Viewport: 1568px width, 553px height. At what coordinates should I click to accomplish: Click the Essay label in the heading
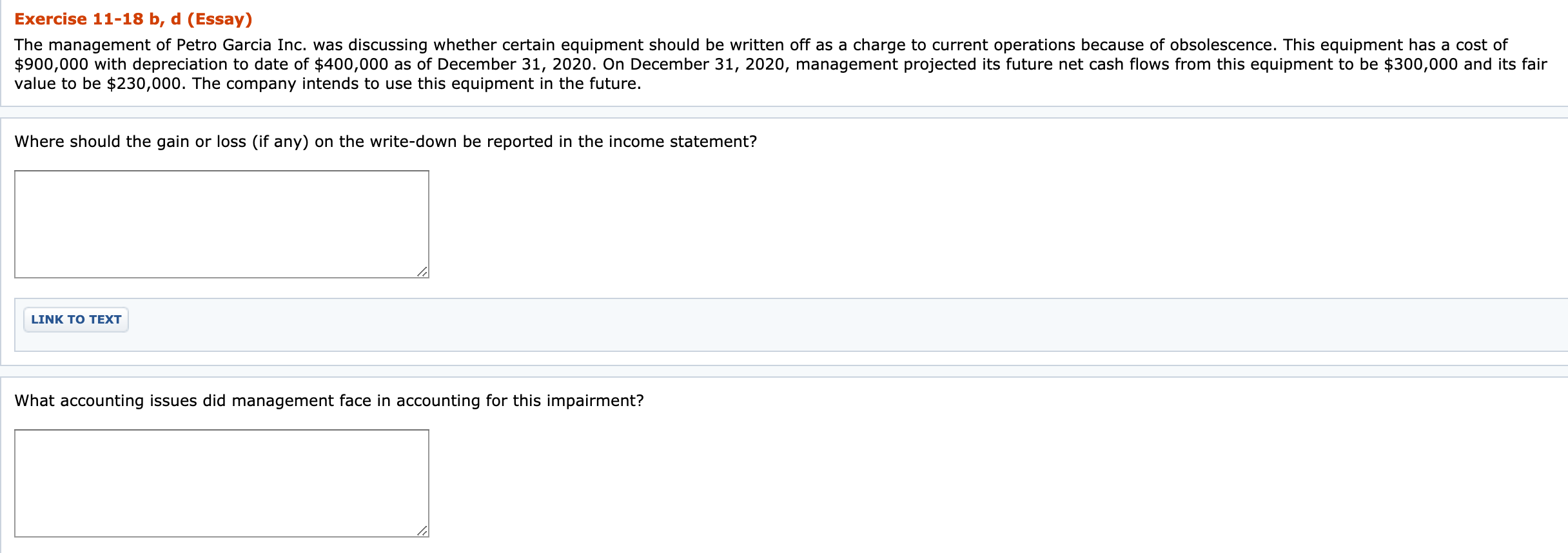point(219,18)
